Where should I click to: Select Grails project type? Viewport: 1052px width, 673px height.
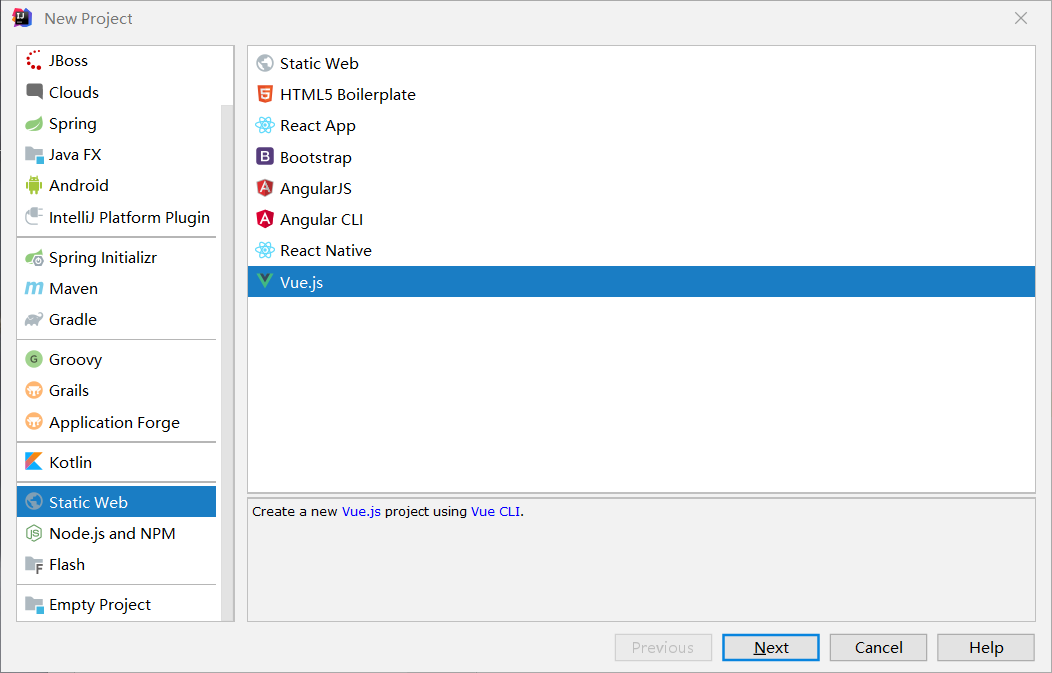tap(118, 390)
